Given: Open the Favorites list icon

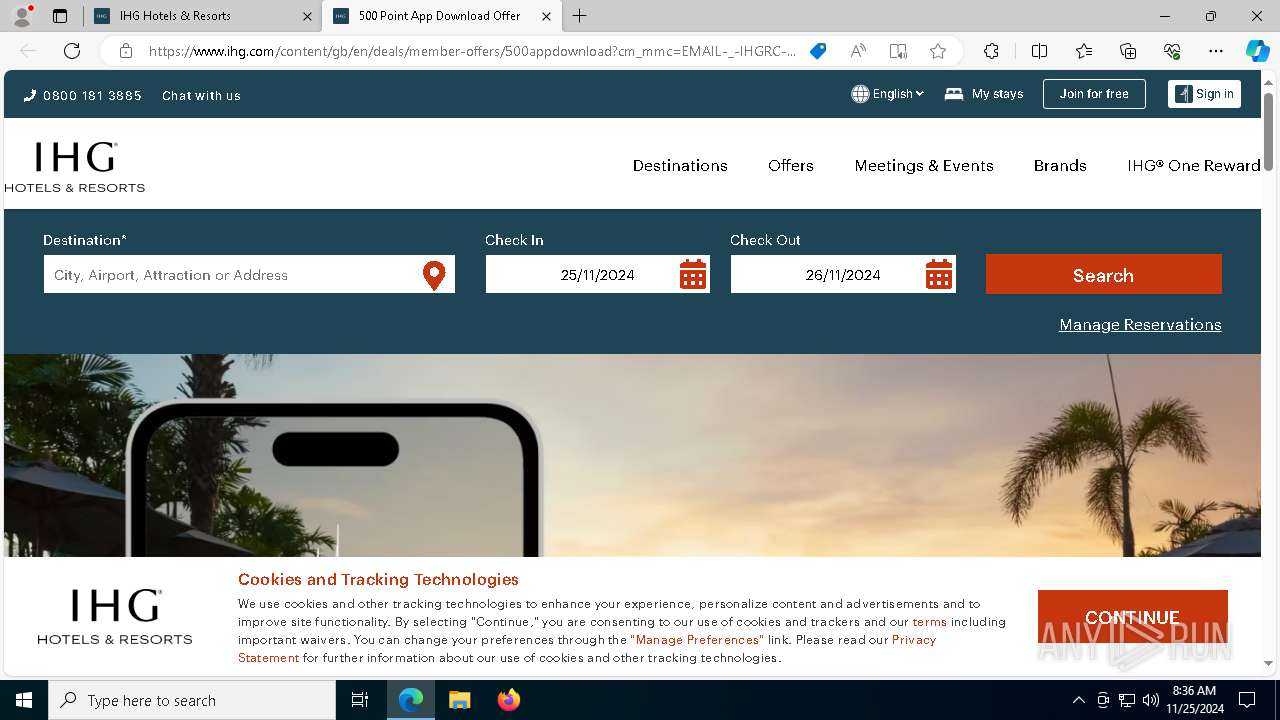Looking at the screenshot, I should 1084,51.
